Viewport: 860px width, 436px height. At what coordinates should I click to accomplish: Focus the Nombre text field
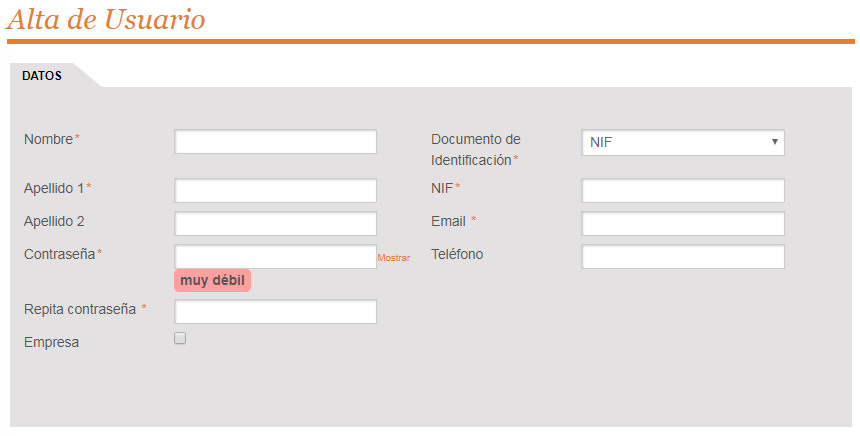coord(275,141)
